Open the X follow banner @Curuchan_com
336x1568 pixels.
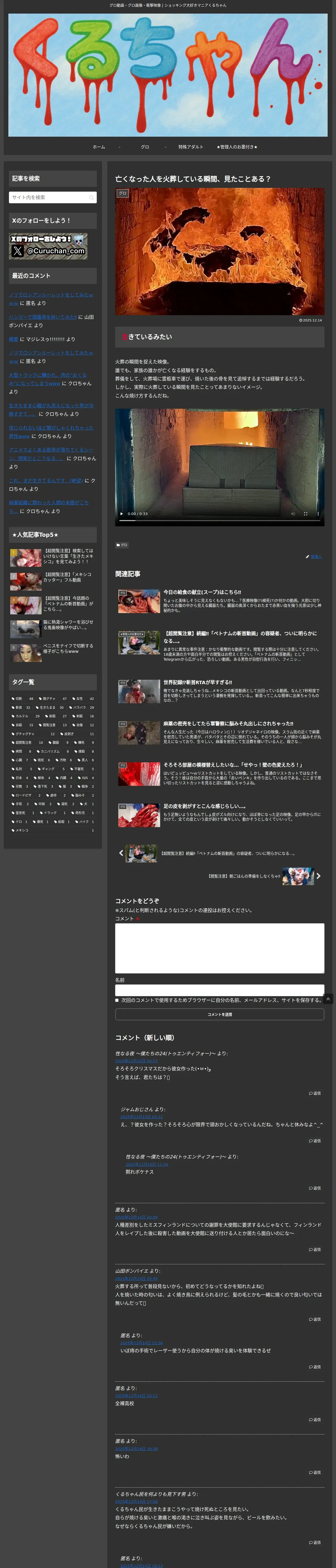(48, 246)
